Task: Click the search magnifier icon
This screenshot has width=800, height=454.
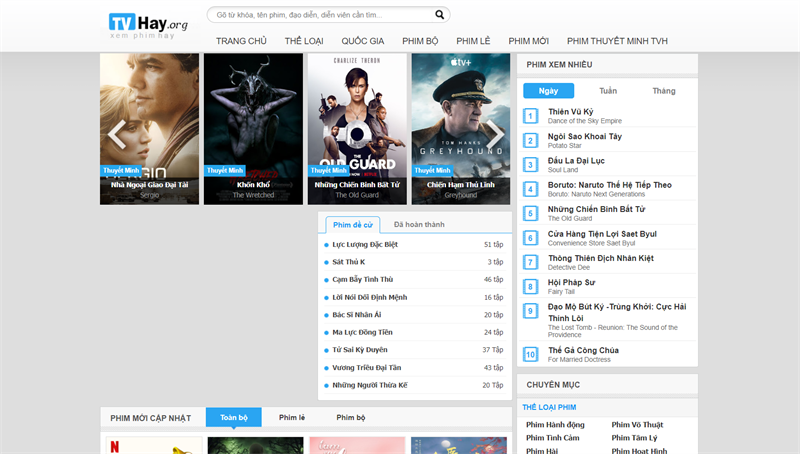Action: [x=439, y=15]
